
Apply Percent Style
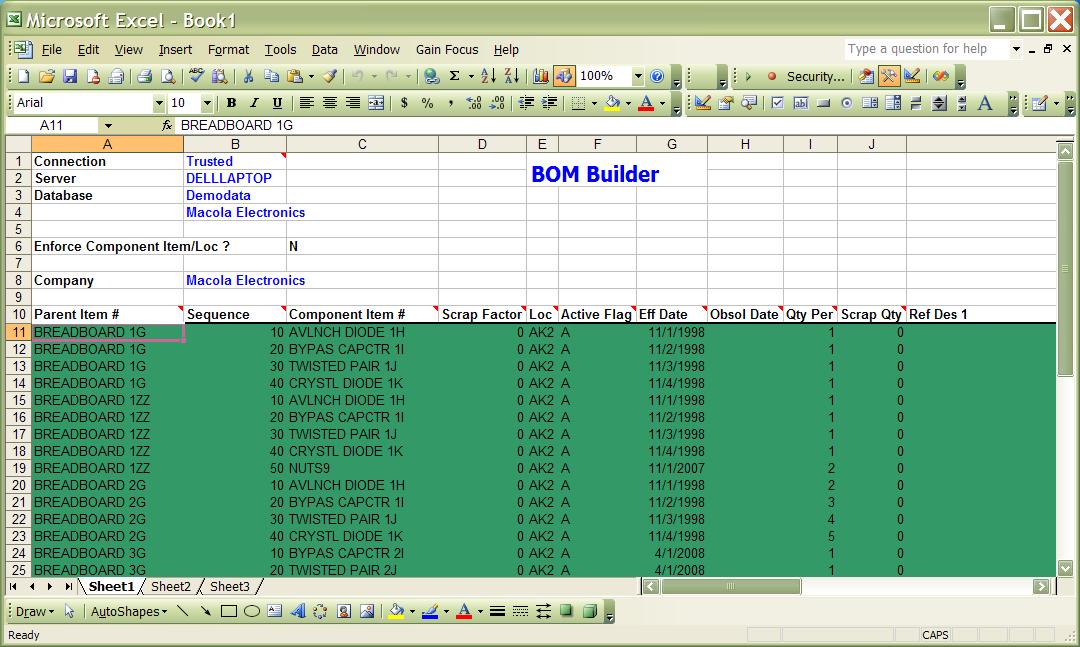click(428, 103)
